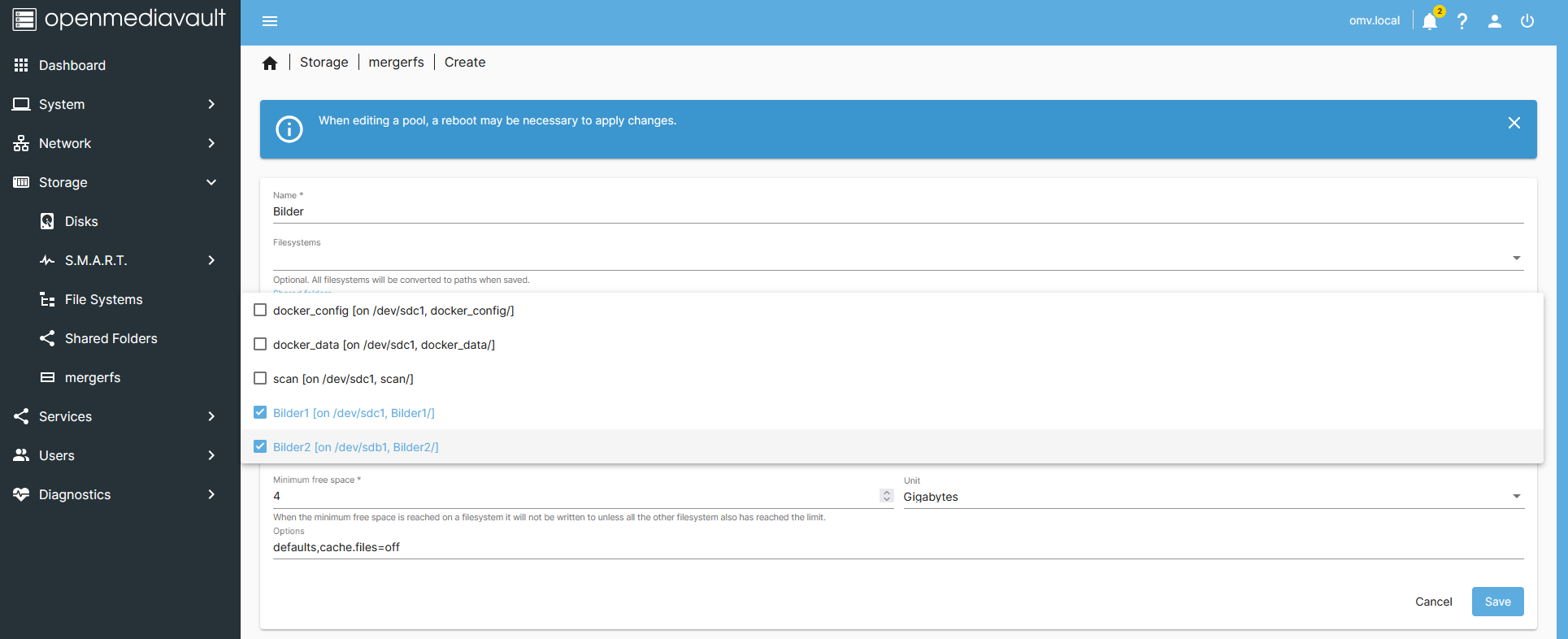
Task: Open the Filesystems dropdown arrow
Action: (1516, 258)
